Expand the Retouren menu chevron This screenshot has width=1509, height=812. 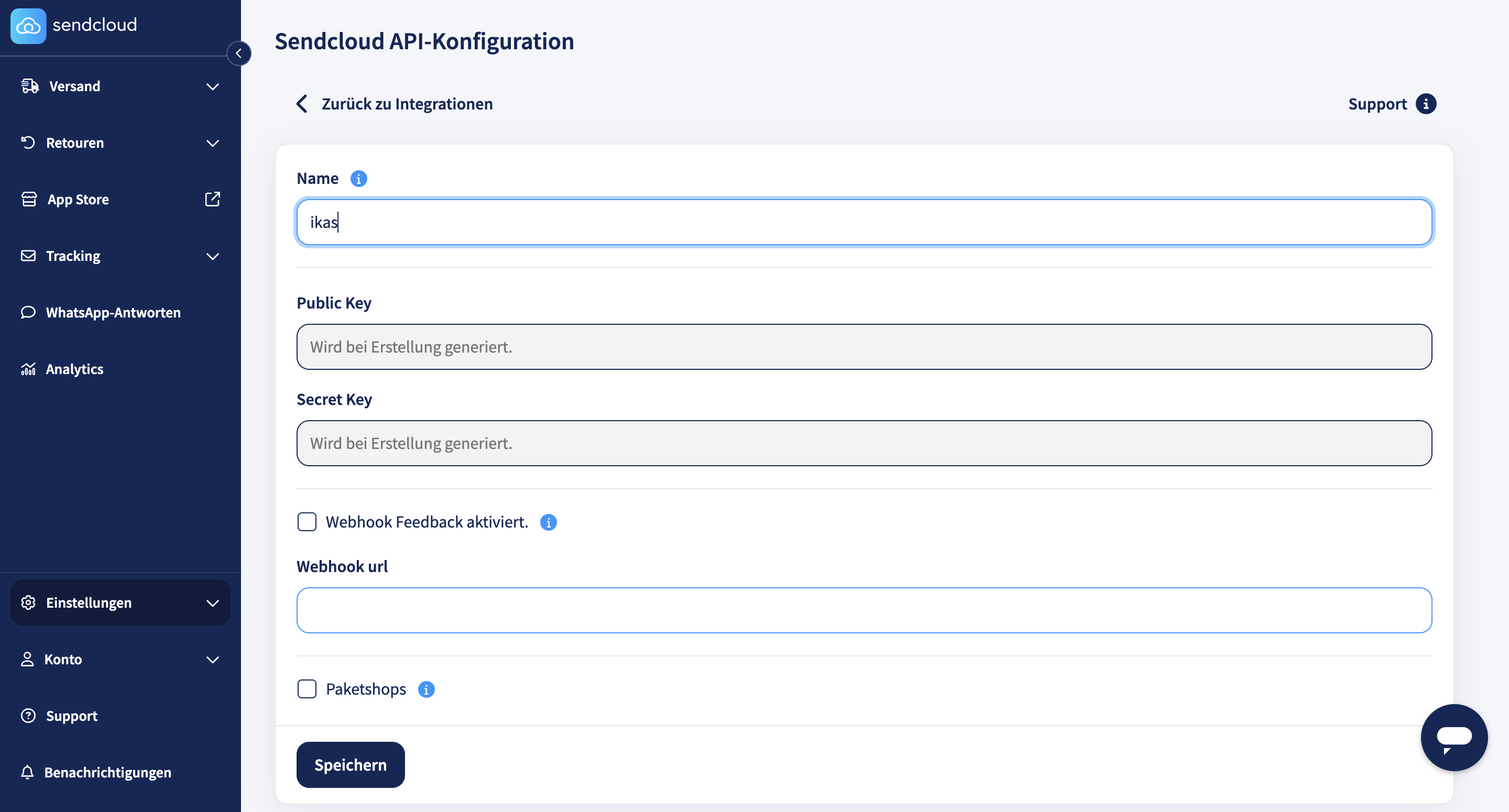[x=213, y=143]
